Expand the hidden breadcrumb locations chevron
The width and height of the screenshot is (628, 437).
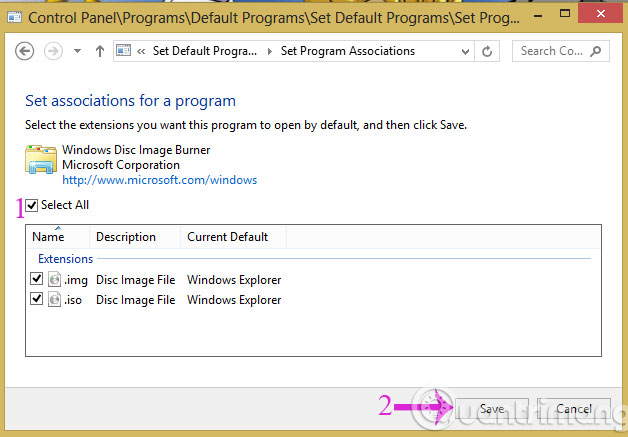coord(143,51)
